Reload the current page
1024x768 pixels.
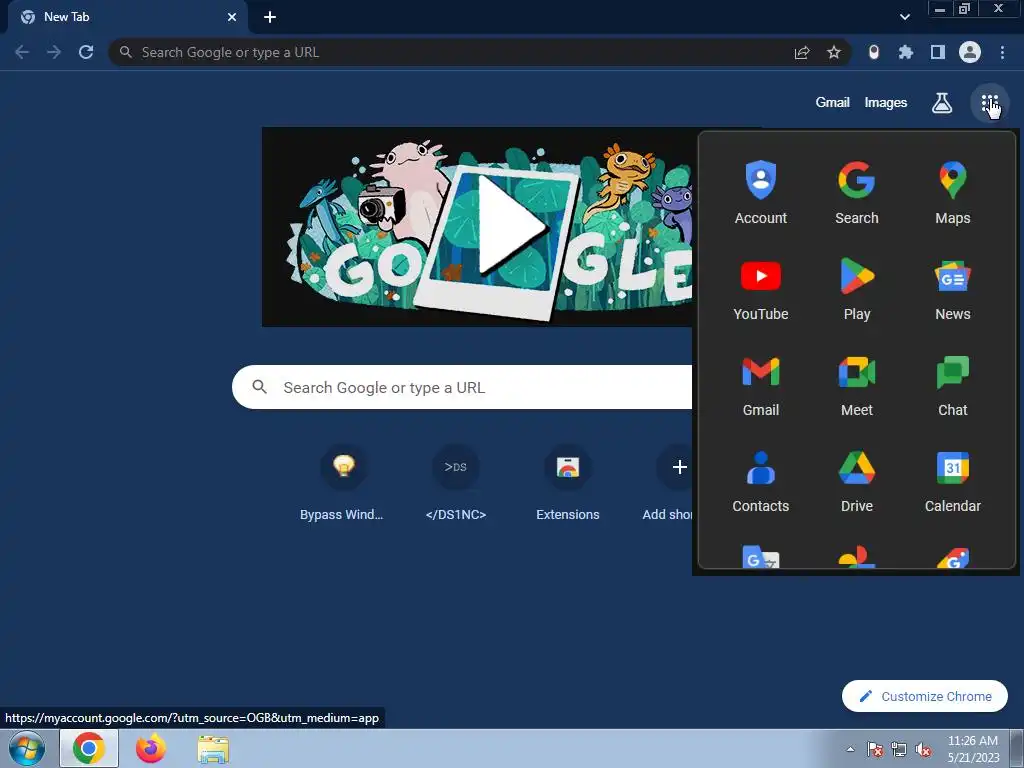[x=86, y=52]
